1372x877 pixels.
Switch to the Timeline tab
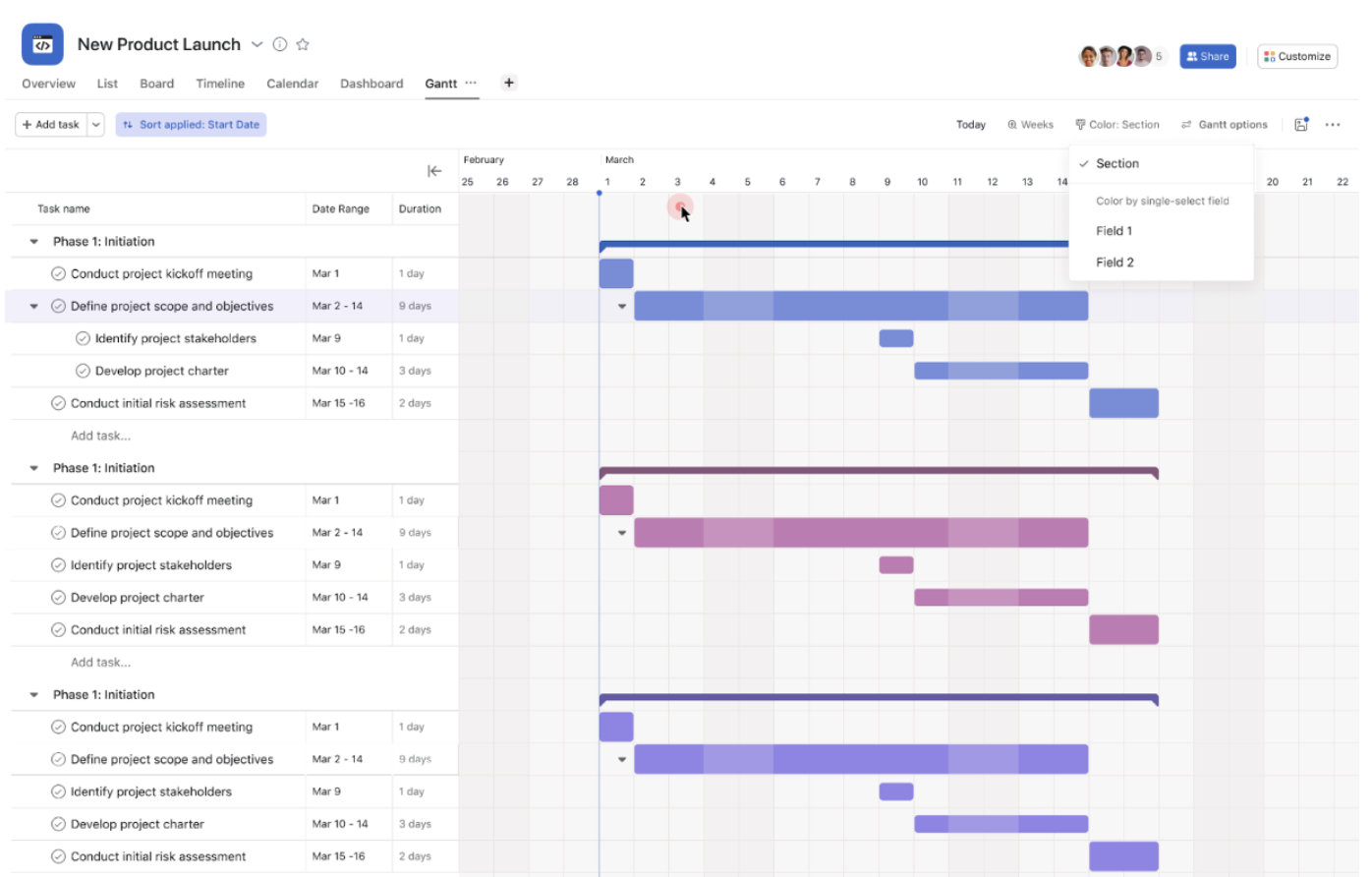click(219, 84)
